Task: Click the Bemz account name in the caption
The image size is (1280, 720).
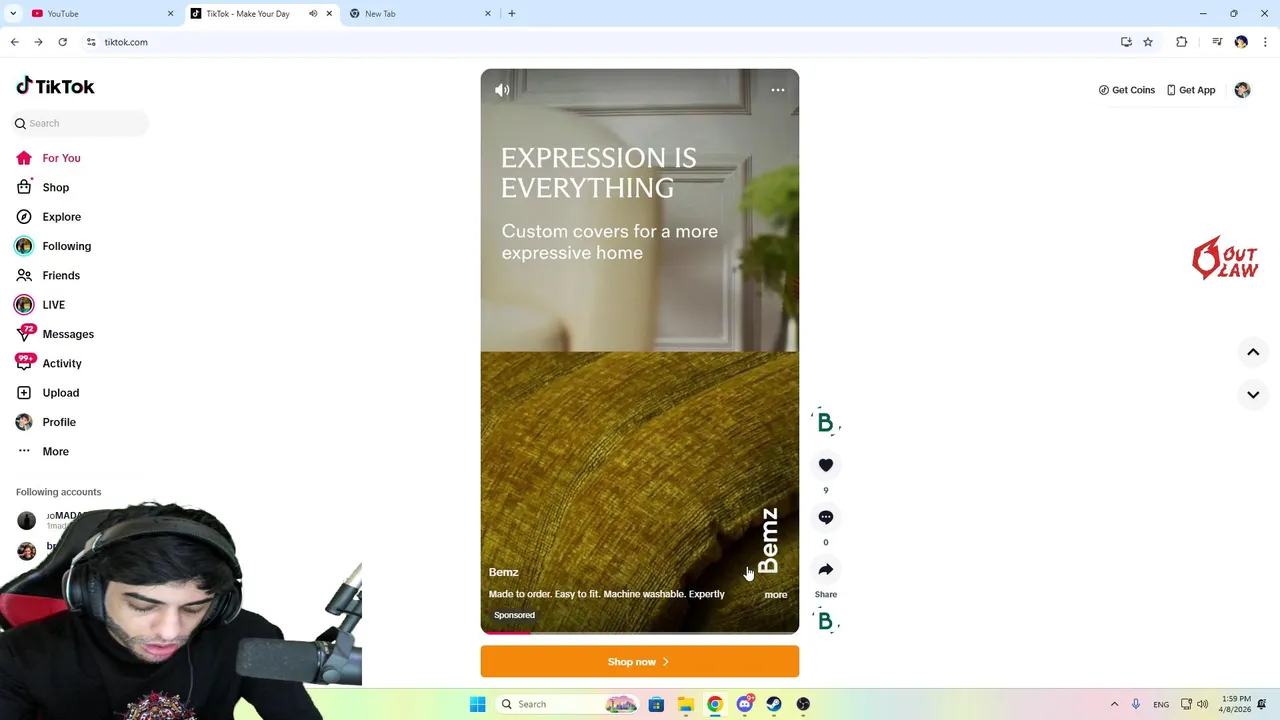Action: (503, 572)
